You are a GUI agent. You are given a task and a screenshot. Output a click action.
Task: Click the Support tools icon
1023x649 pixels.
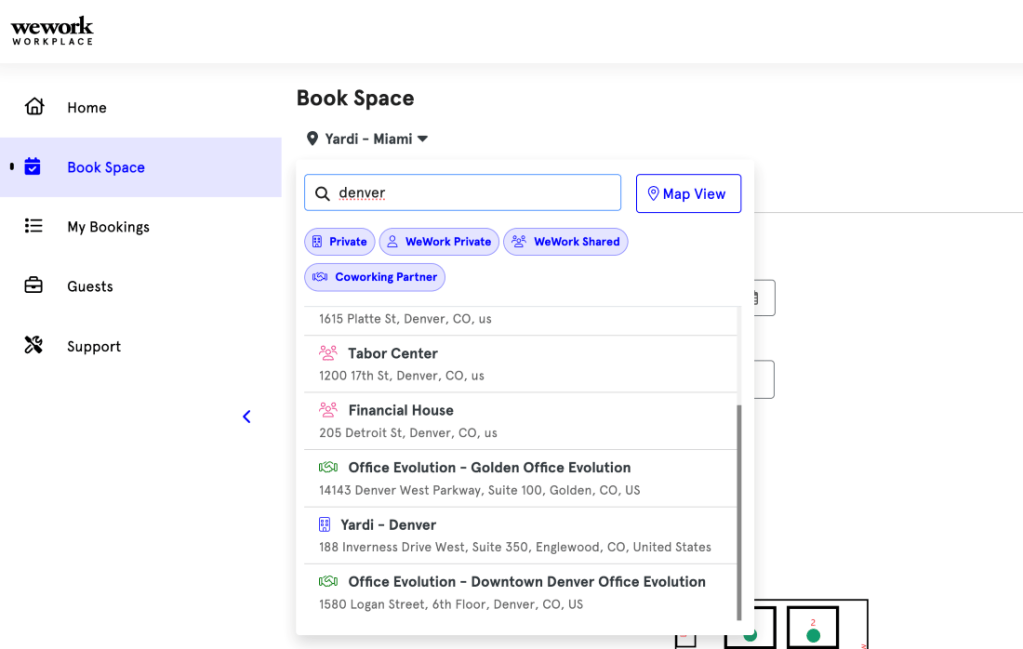pos(33,345)
